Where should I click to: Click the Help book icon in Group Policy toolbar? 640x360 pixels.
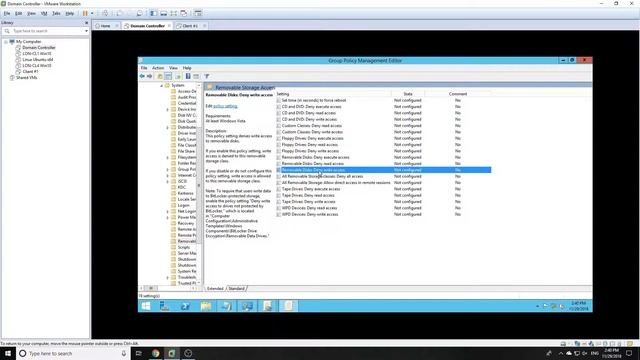pos(188,76)
